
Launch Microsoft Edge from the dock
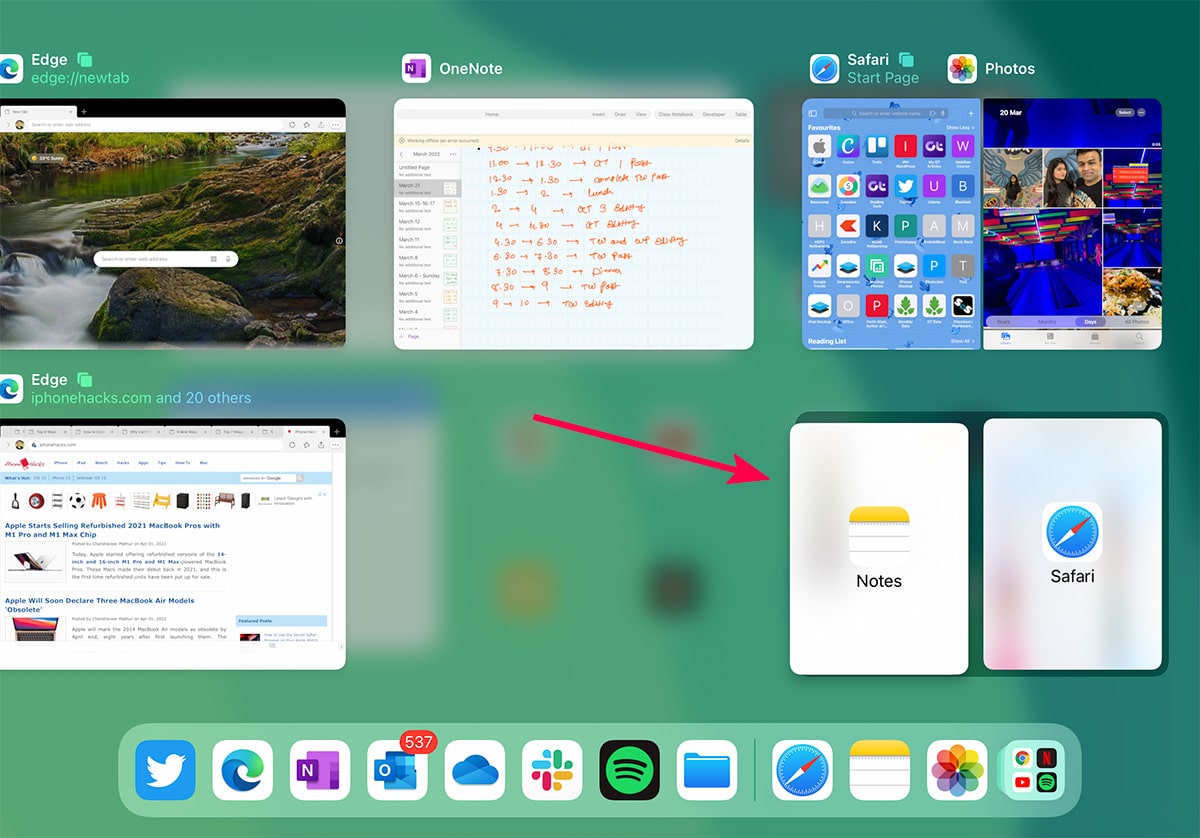(243, 770)
